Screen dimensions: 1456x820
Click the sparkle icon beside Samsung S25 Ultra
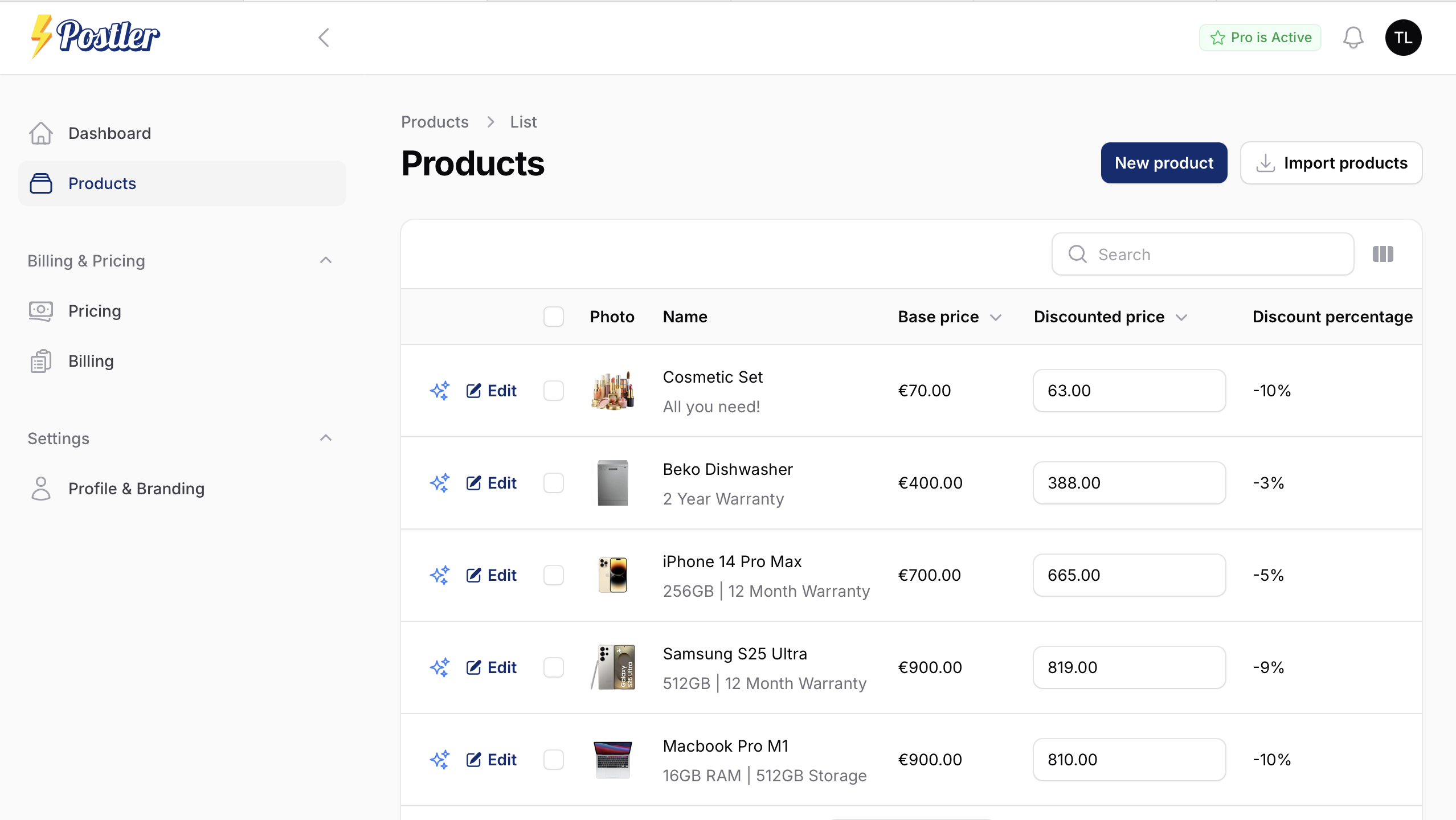(439, 667)
